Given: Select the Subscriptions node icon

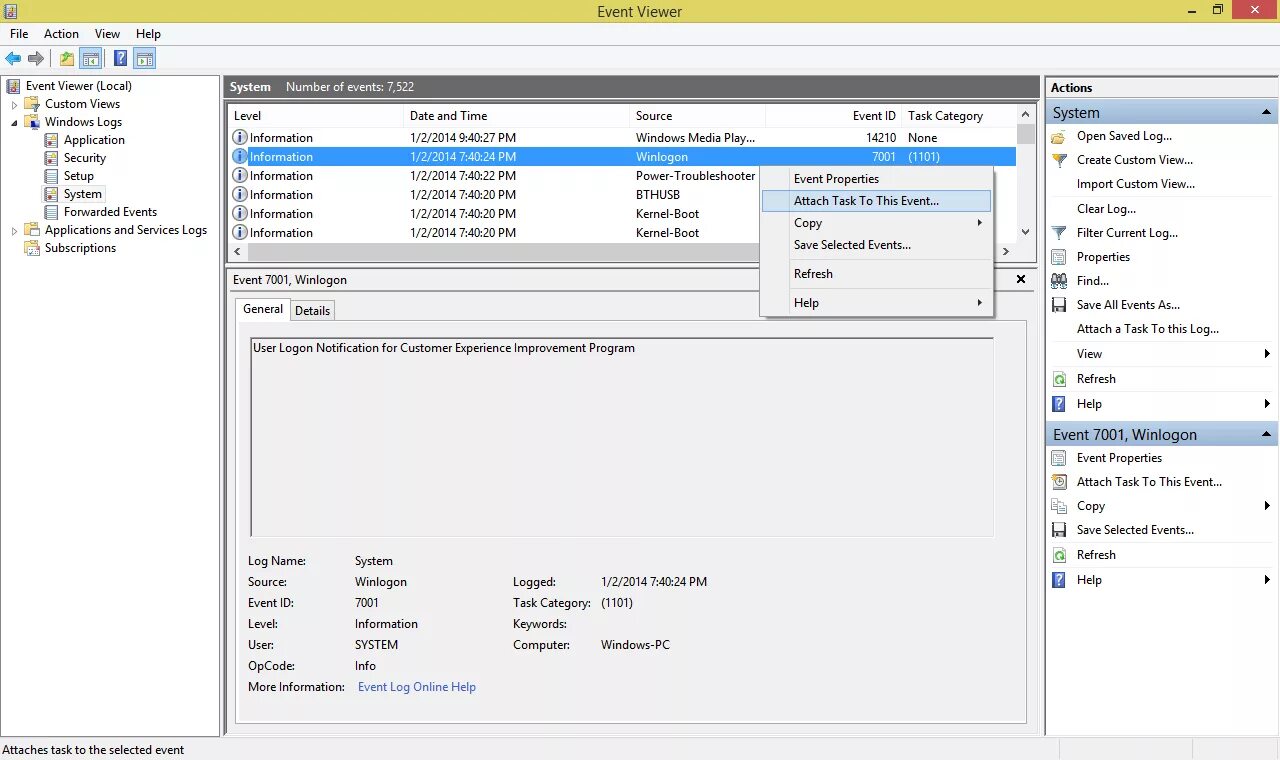Looking at the screenshot, I should (x=32, y=248).
